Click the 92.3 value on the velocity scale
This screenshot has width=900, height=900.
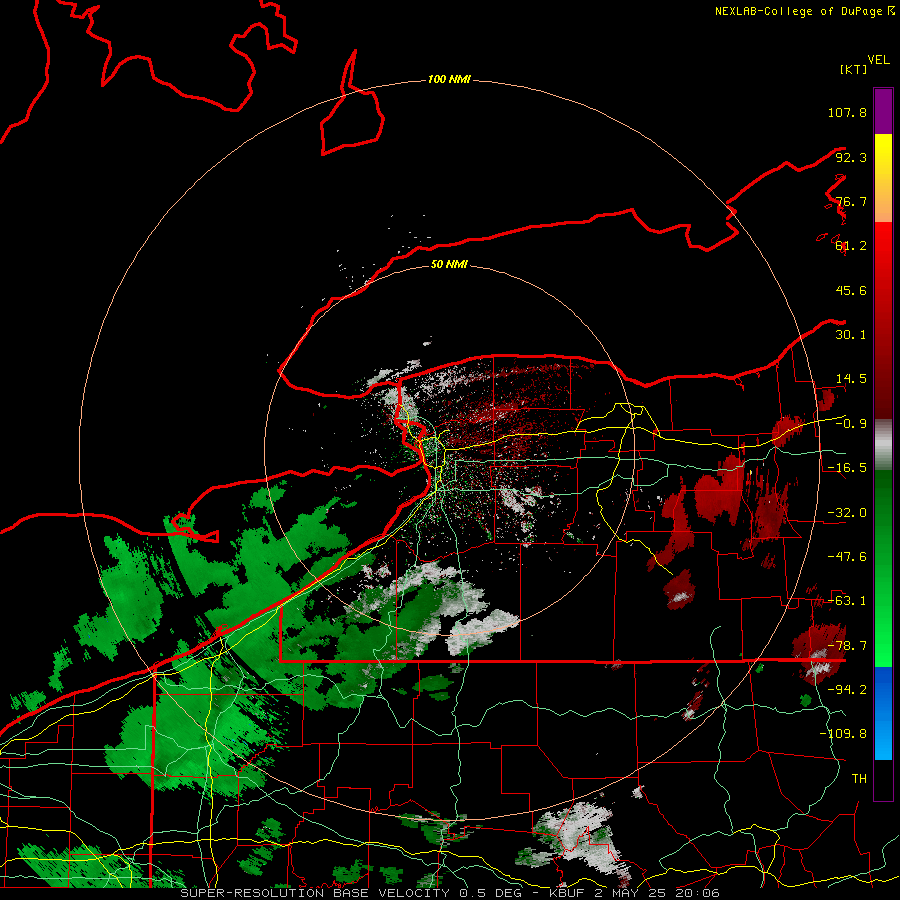pos(851,157)
